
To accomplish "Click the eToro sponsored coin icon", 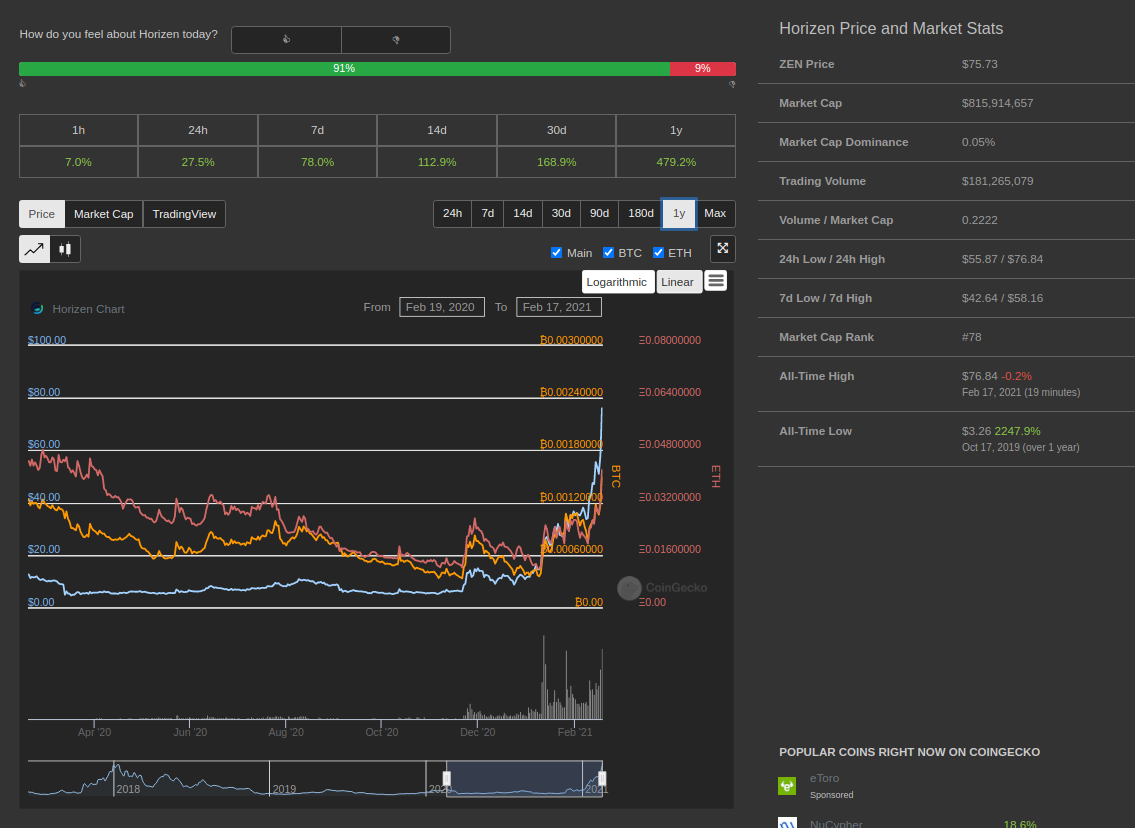I will (787, 785).
